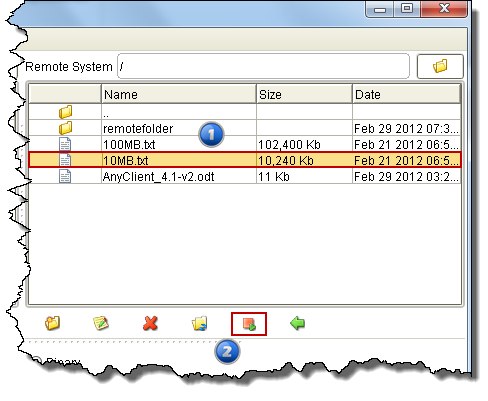Click the folder icon next to remotefolder

(x=65, y=128)
